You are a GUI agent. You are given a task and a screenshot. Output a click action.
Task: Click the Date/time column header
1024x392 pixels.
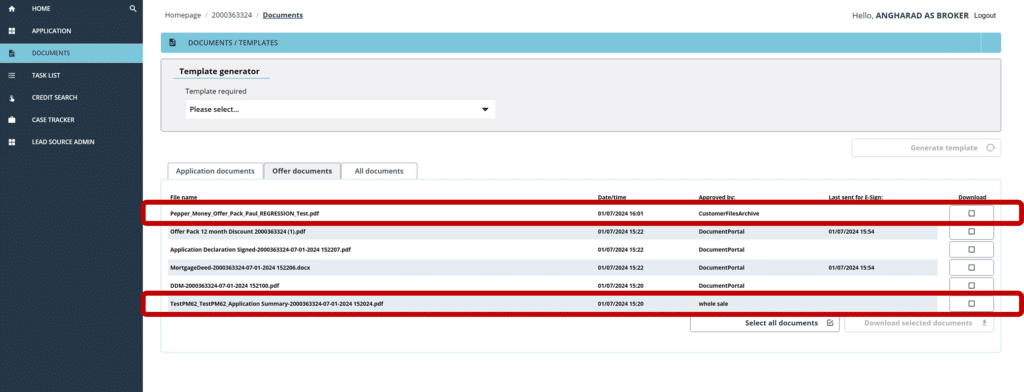(x=612, y=197)
